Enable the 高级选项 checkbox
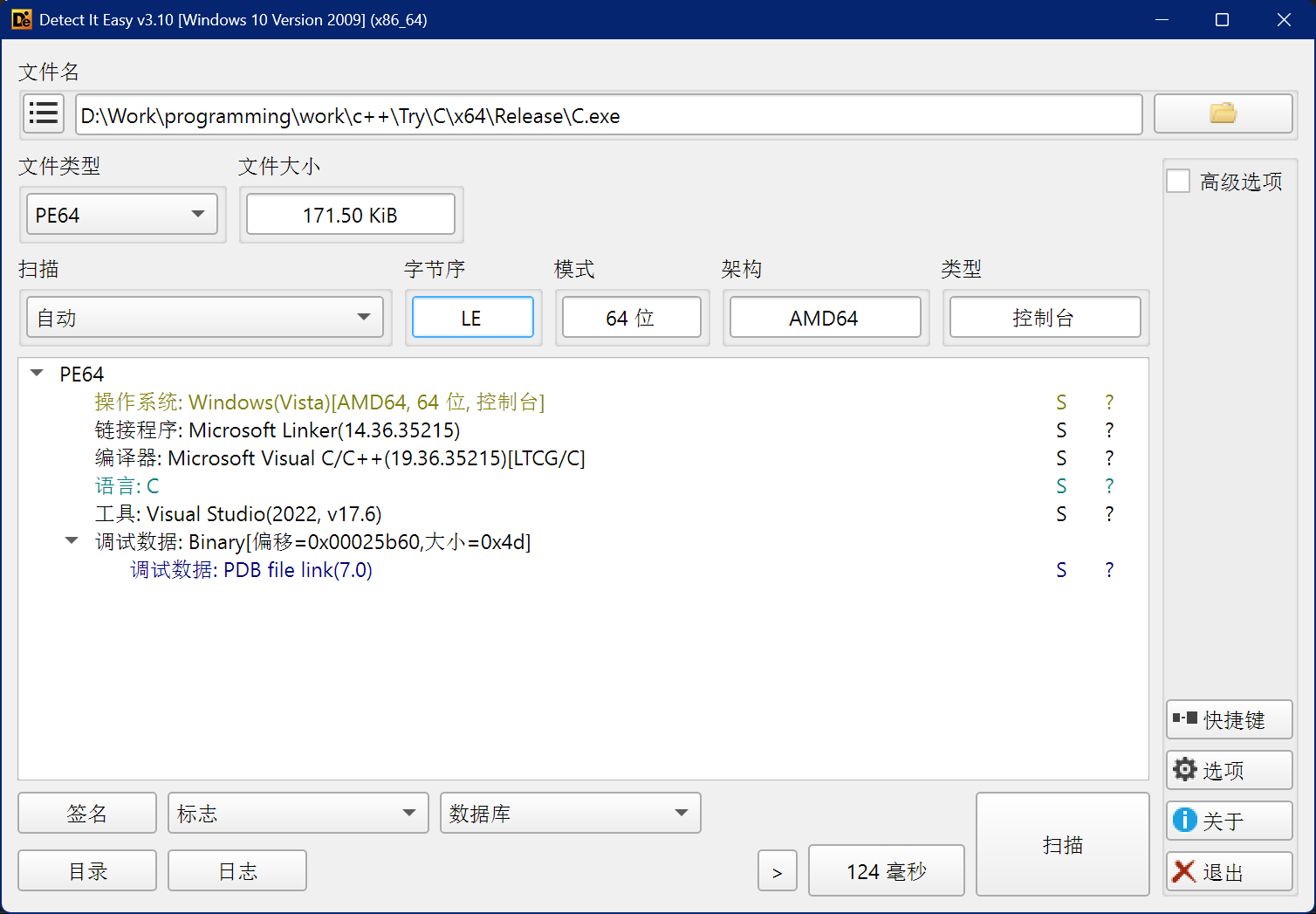 pos(1178,182)
